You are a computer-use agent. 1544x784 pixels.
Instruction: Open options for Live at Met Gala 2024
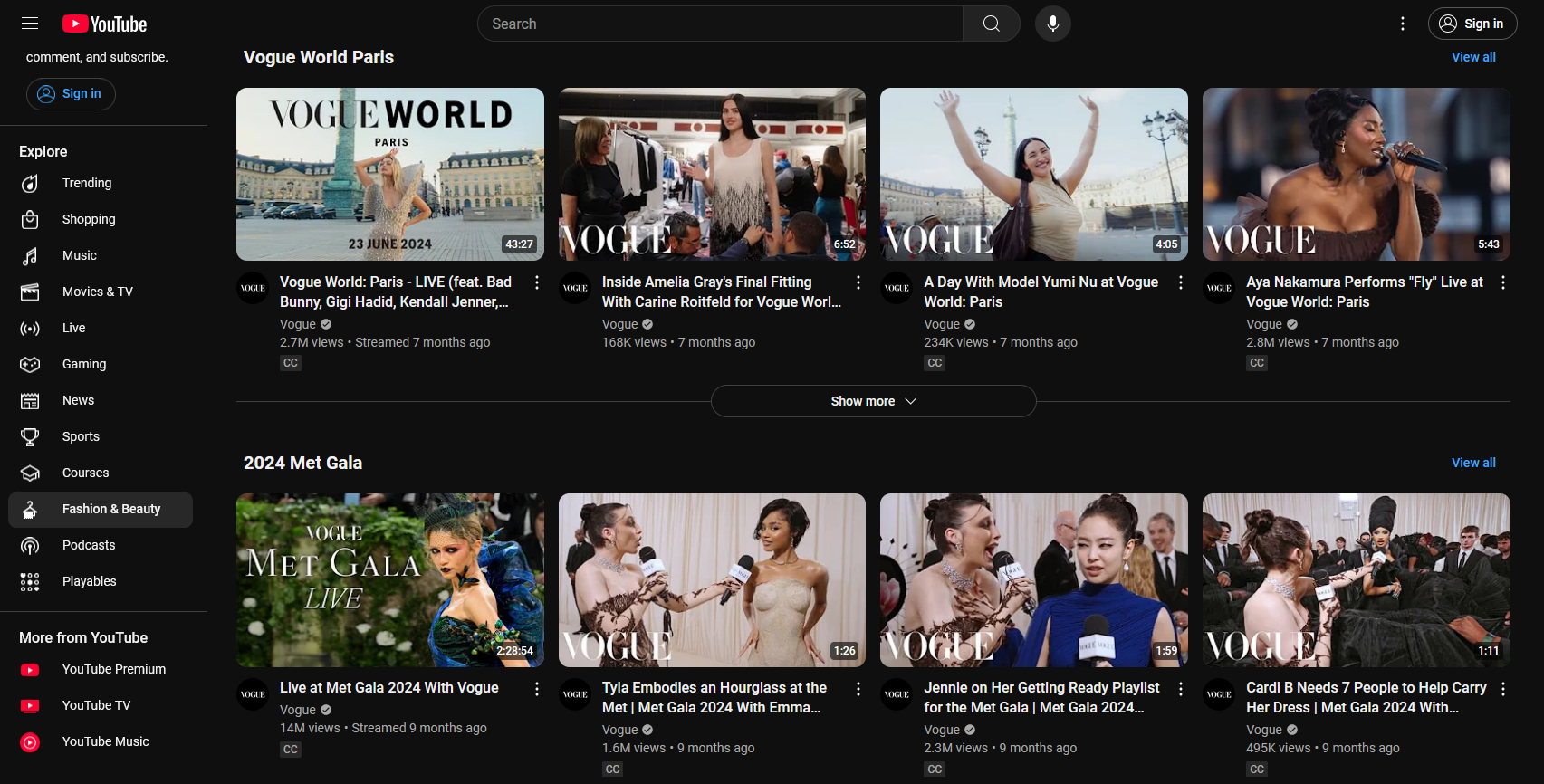click(x=537, y=689)
